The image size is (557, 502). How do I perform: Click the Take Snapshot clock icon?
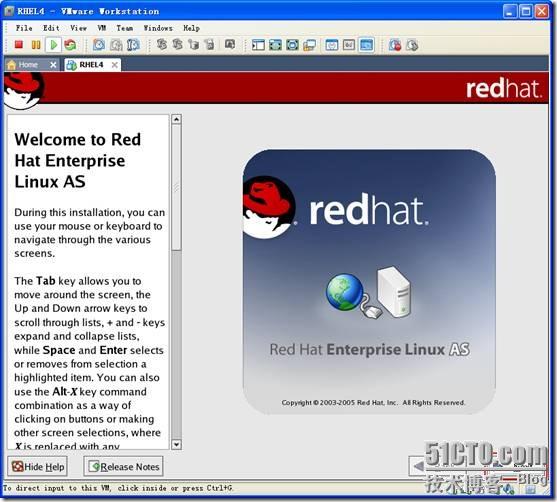click(x=99, y=45)
